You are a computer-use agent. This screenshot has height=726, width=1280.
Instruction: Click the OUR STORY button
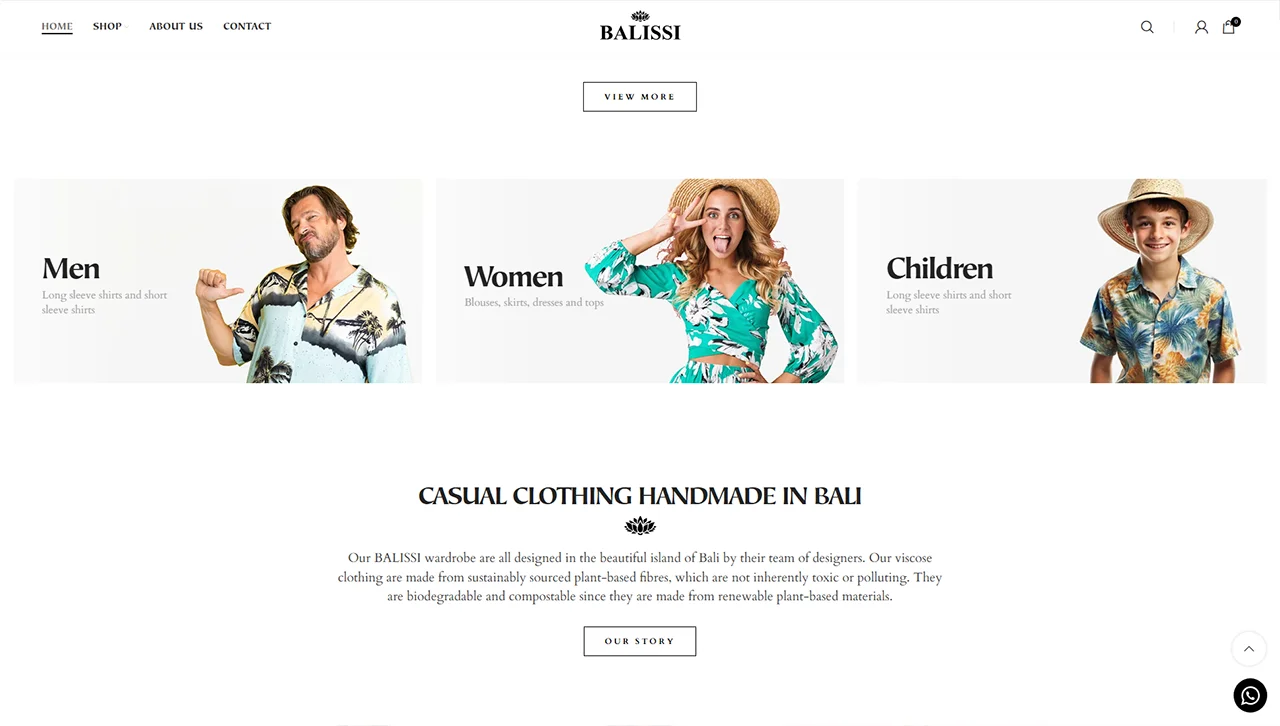tap(640, 641)
